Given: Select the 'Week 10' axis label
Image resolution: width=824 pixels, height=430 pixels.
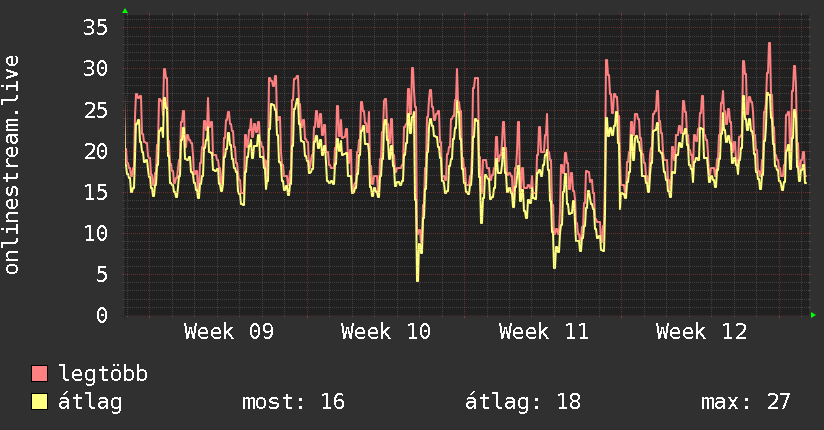Looking at the screenshot, I should pos(386,332).
